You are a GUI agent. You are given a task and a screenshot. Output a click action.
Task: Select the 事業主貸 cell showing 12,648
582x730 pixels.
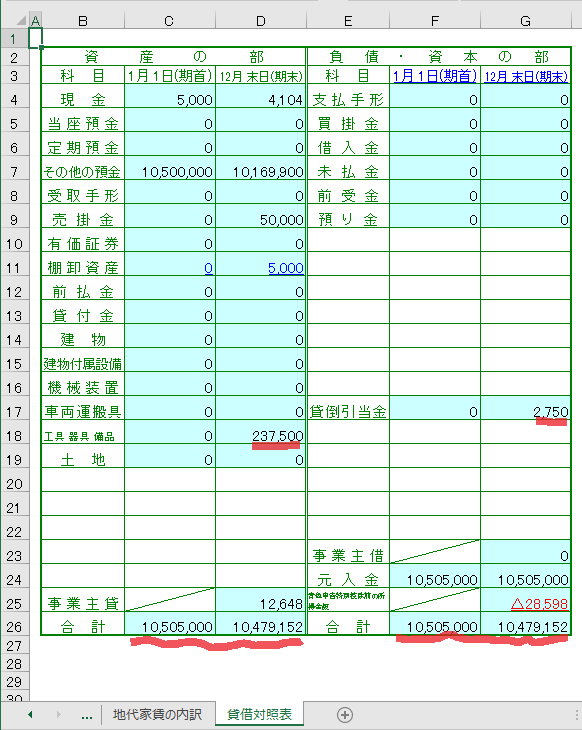(261, 603)
